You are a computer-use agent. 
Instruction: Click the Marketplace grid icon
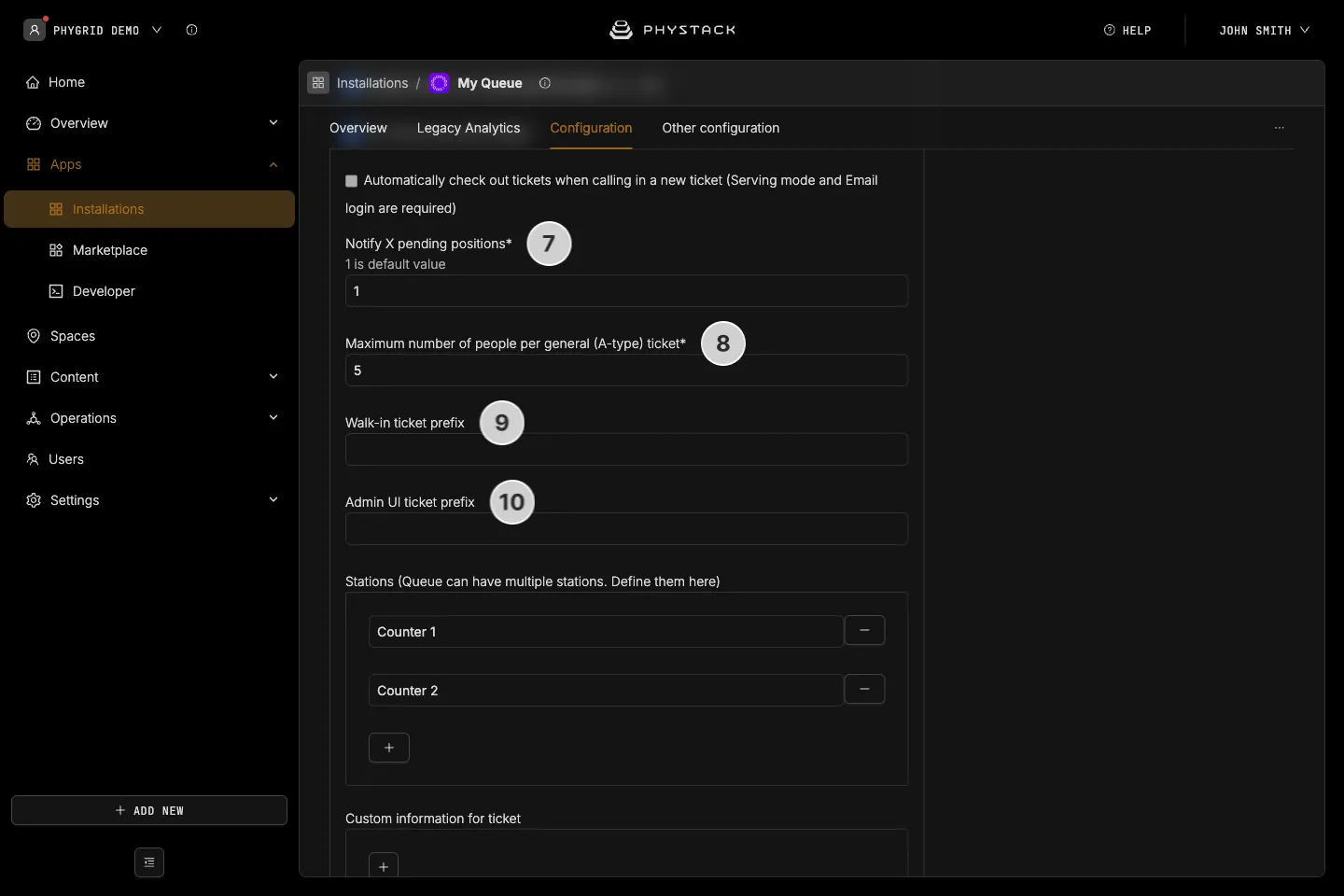coord(56,250)
